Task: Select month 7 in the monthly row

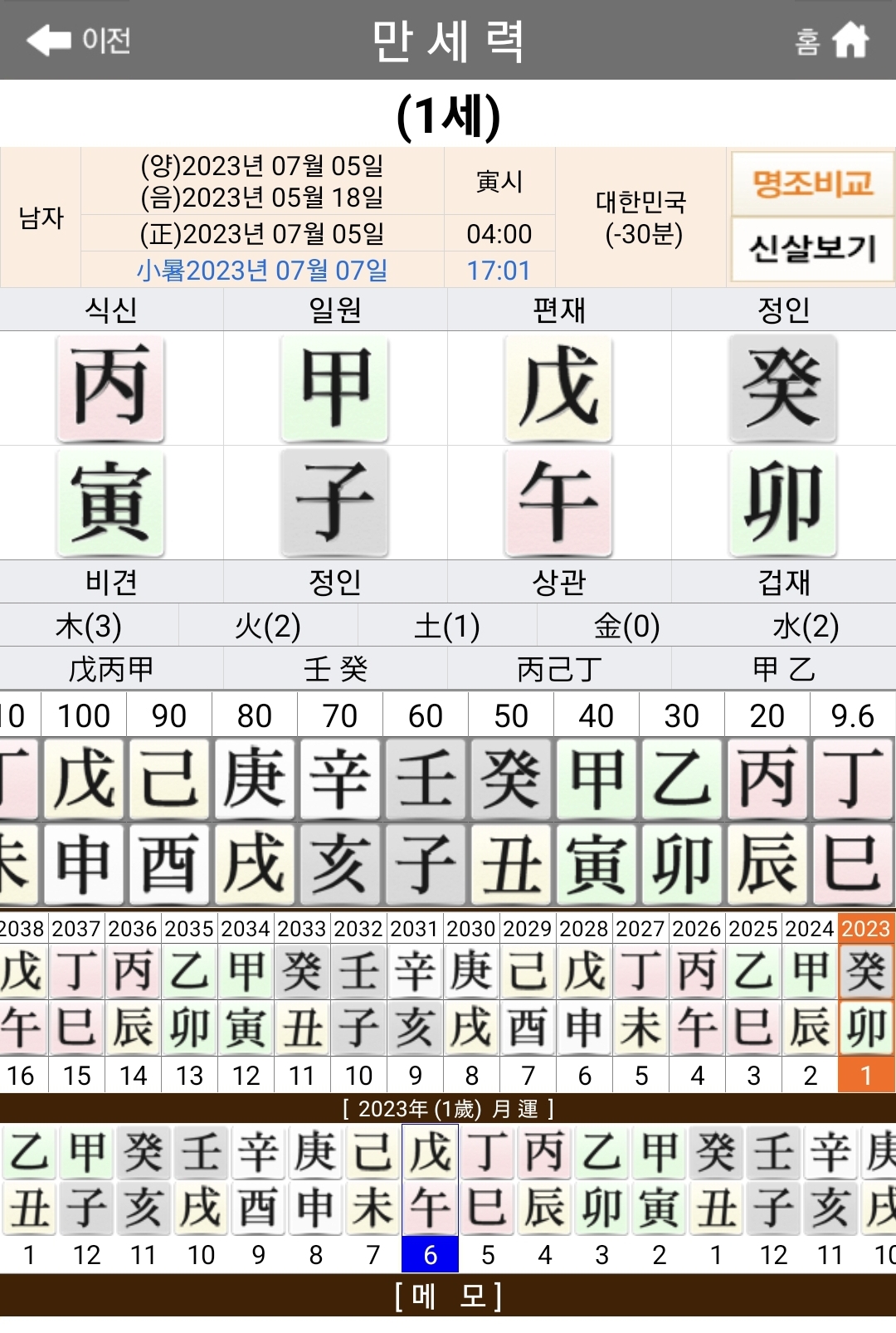Action: tap(373, 1255)
